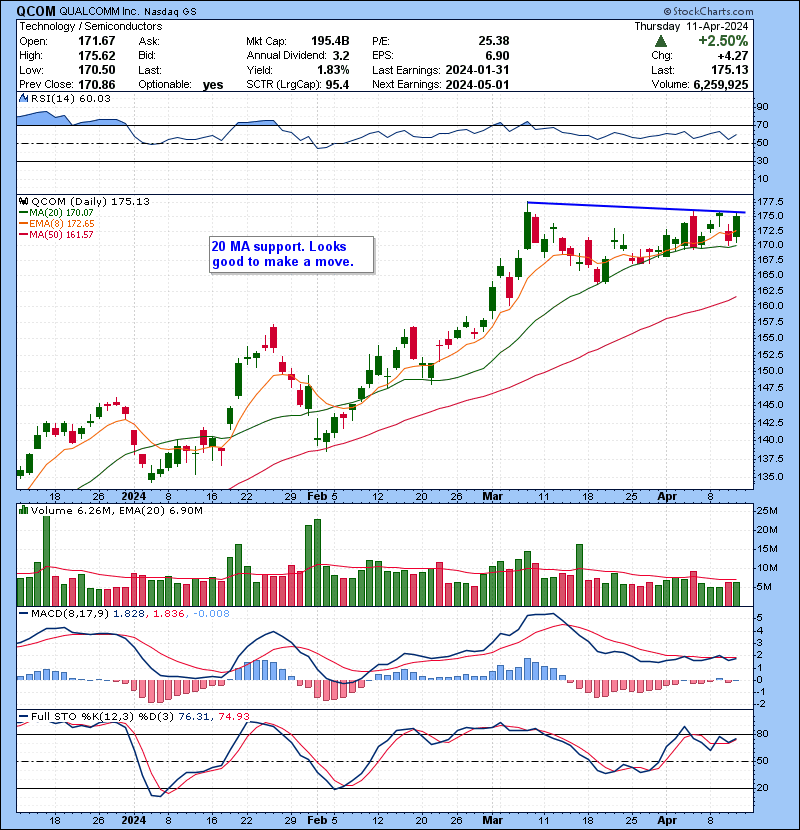Click the High price 175.62
Screen dimensions: 800x830
(x=96, y=56)
